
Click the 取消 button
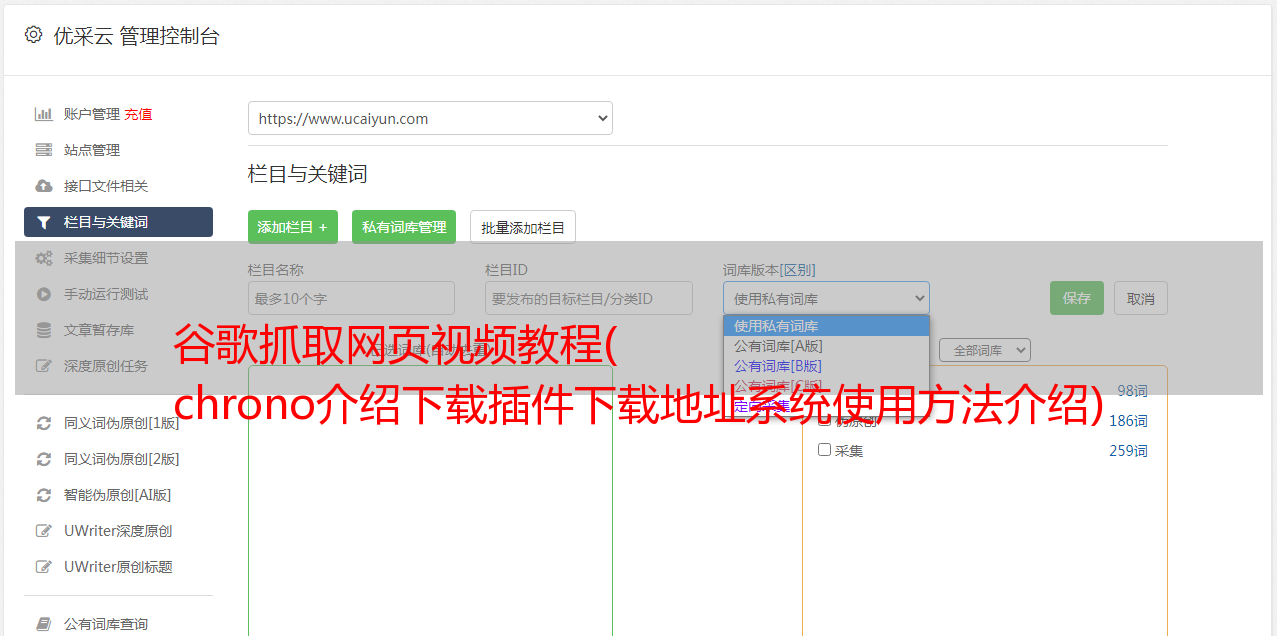[1141, 298]
